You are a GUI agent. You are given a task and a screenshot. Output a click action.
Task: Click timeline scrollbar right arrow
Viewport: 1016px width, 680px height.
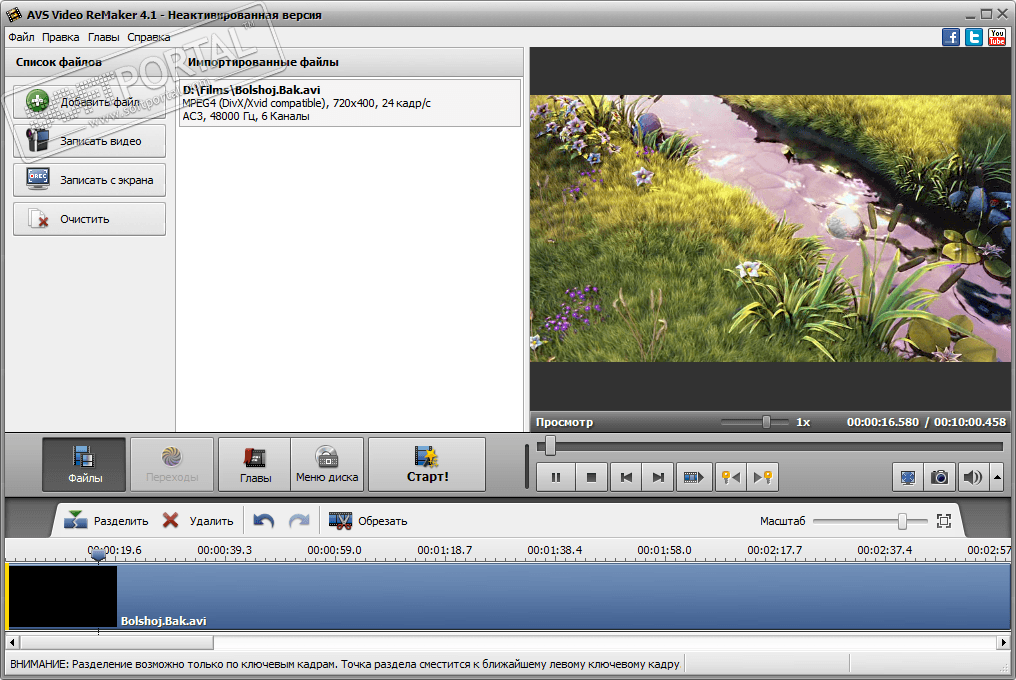pyautogui.click(x=1003, y=642)
